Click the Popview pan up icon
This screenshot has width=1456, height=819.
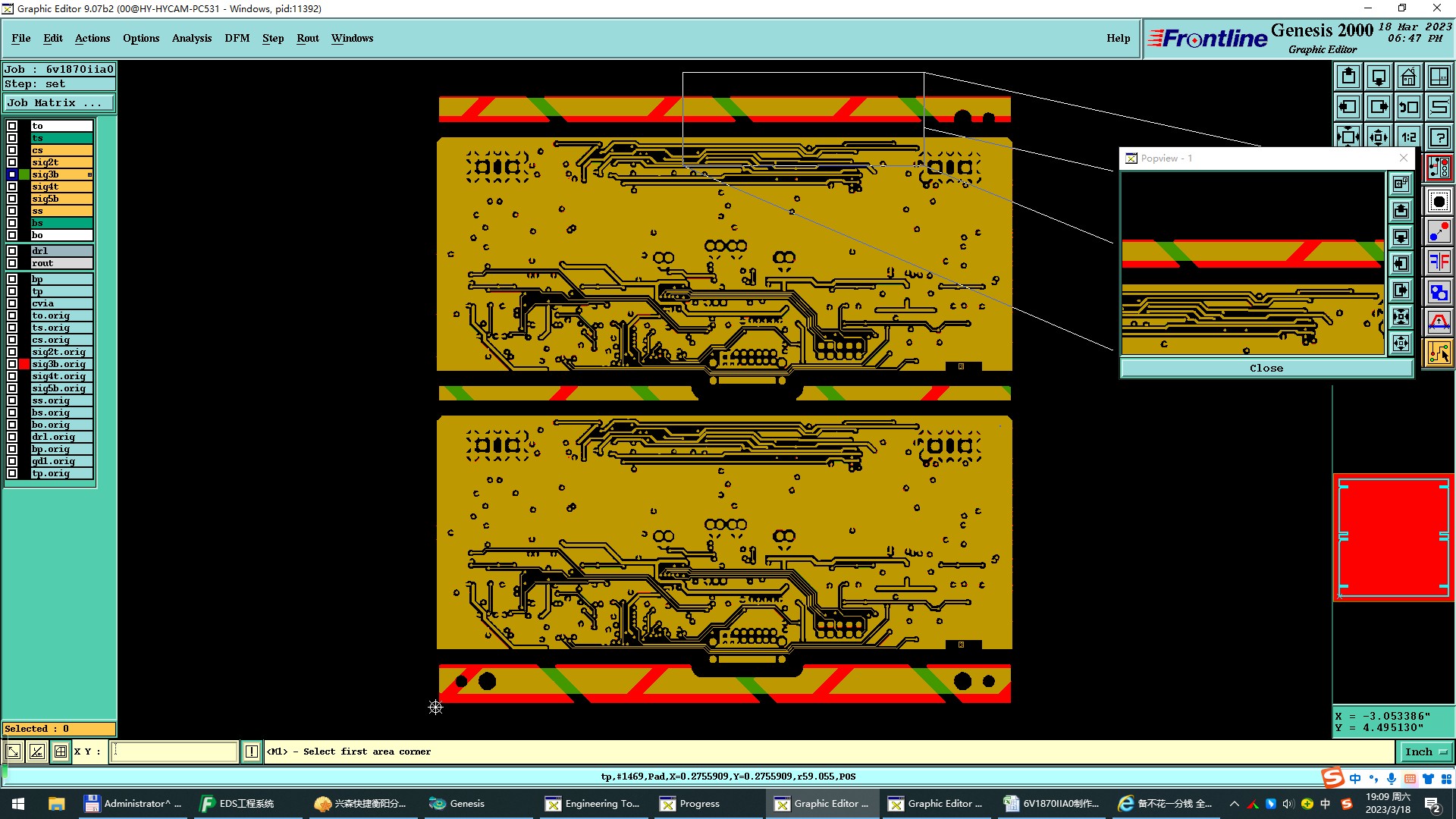tap(1401, 210)
